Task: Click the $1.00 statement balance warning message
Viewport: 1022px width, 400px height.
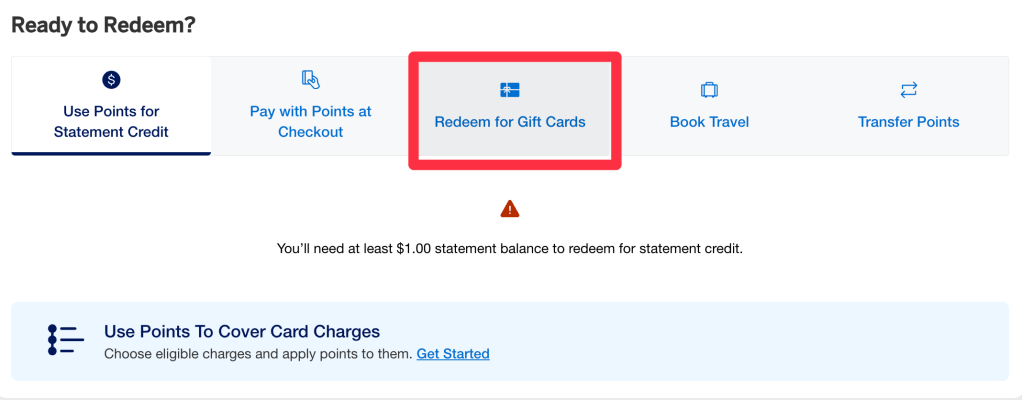Action: point(510,247)
